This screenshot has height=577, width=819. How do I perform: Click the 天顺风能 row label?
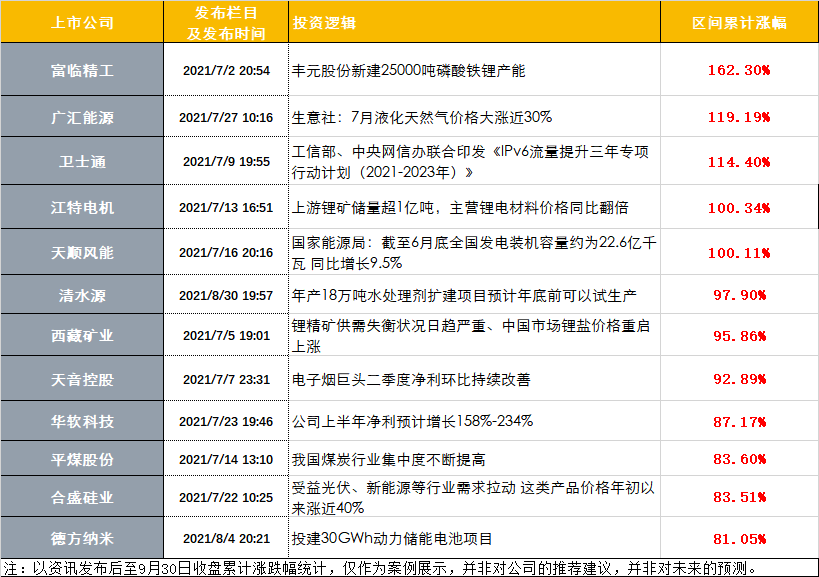click(x=82, y=252)
